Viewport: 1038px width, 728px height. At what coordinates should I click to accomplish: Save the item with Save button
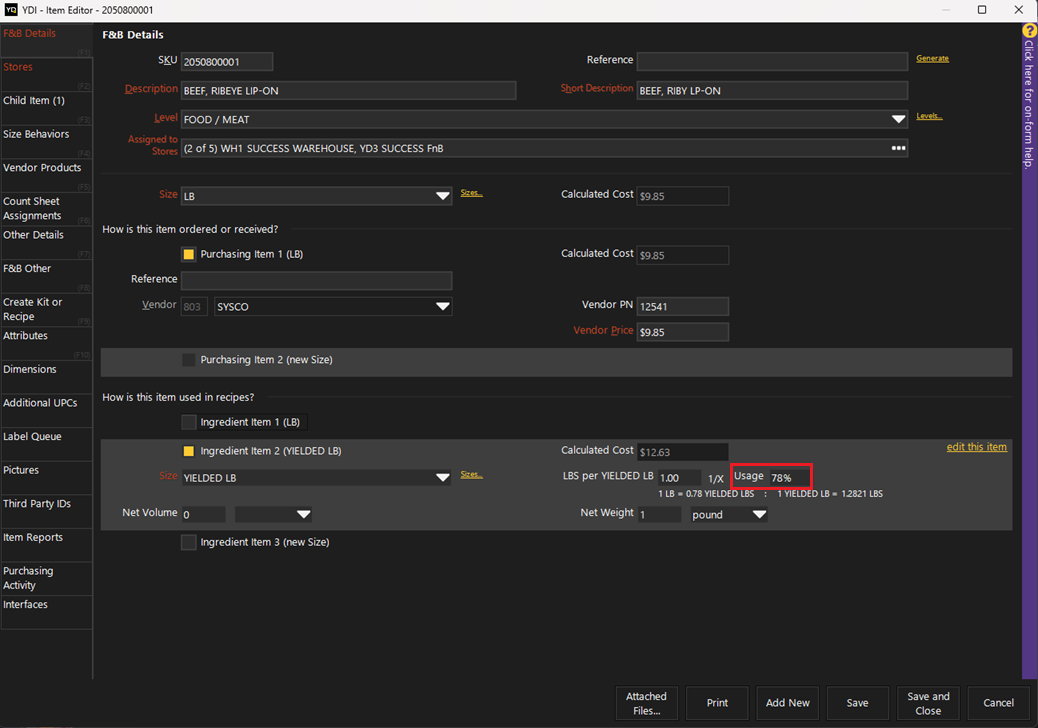coord(857,703)
